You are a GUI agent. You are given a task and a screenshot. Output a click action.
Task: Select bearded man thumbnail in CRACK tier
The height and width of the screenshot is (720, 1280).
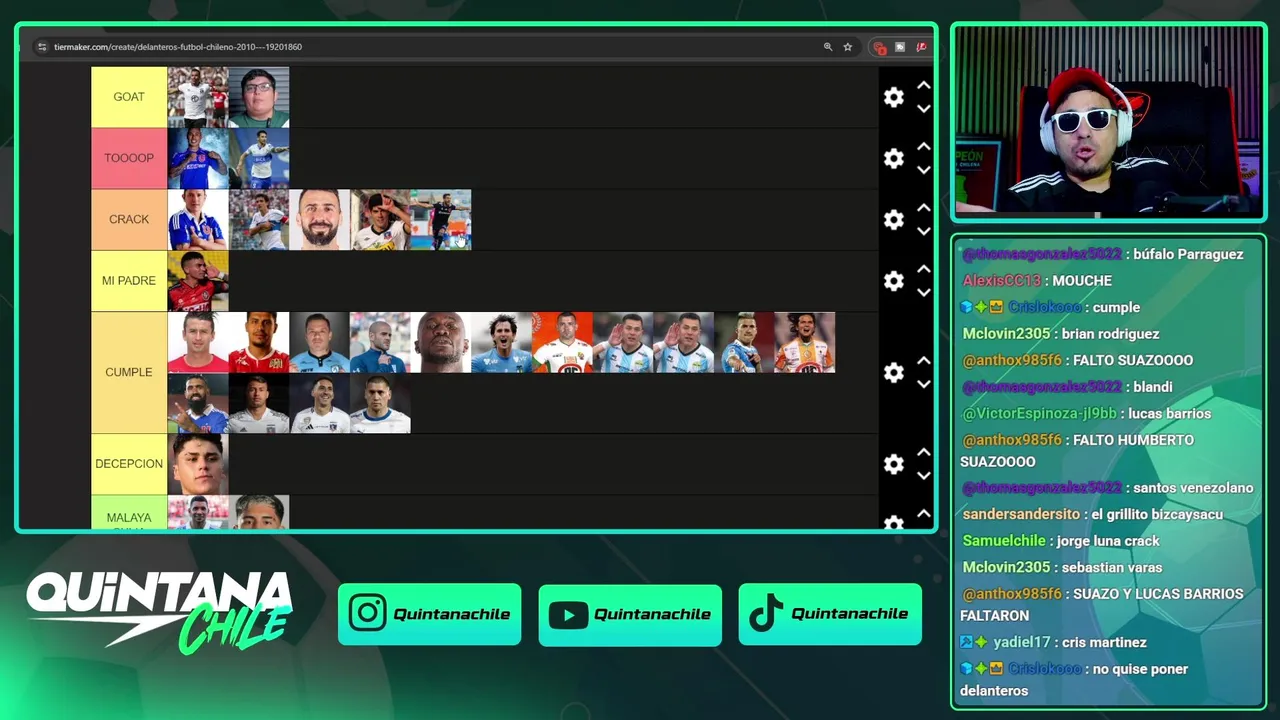point(320,219)
